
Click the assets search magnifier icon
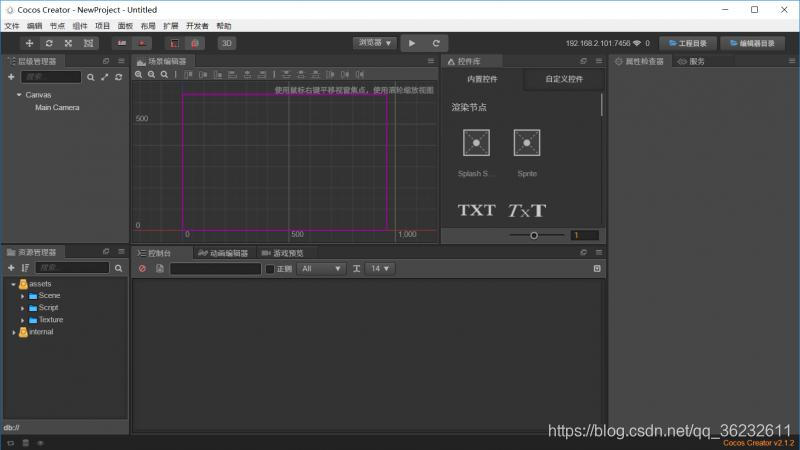(118, 268)
